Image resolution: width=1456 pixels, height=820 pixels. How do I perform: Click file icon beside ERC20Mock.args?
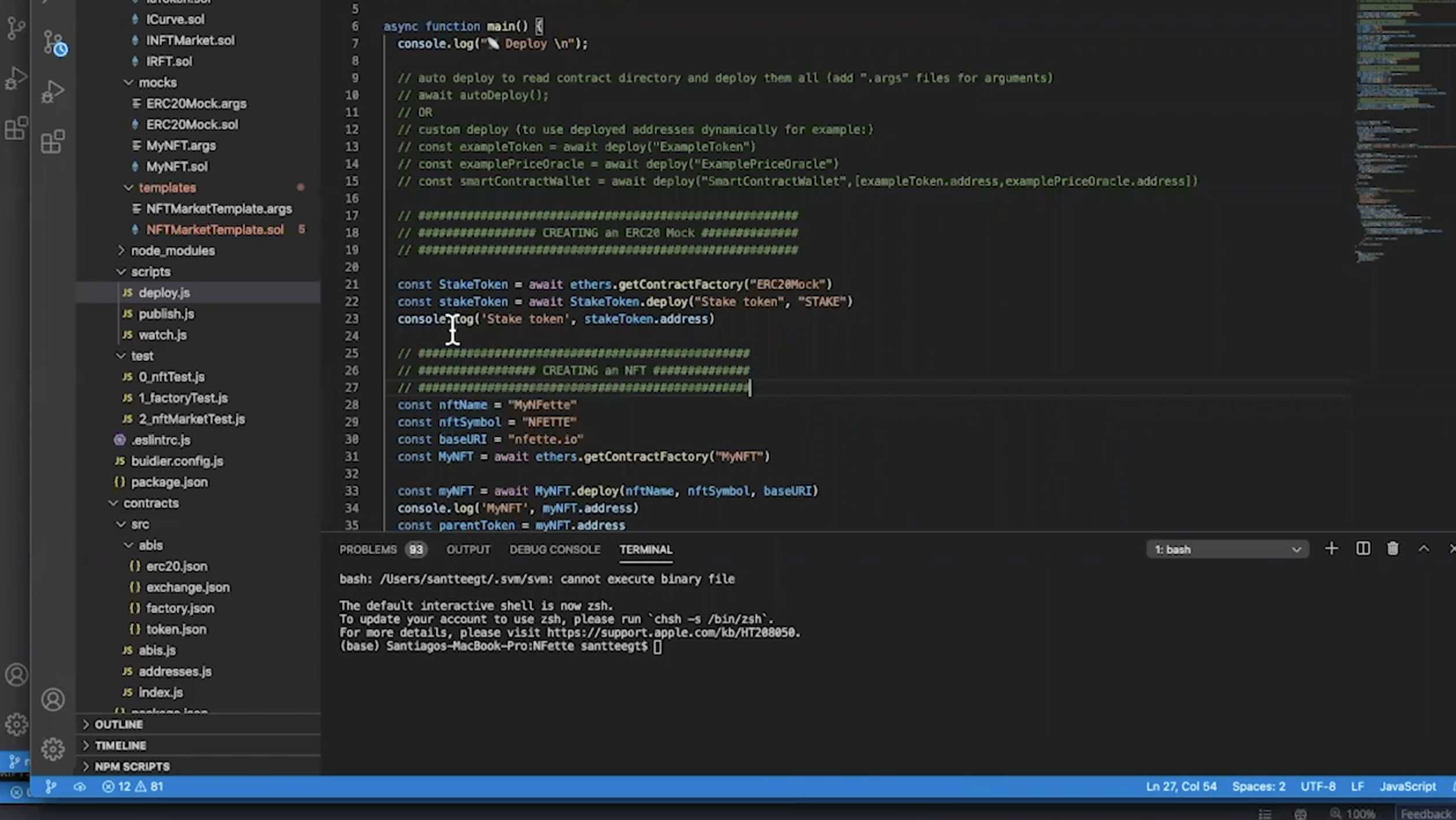click(x=136, y=104)
